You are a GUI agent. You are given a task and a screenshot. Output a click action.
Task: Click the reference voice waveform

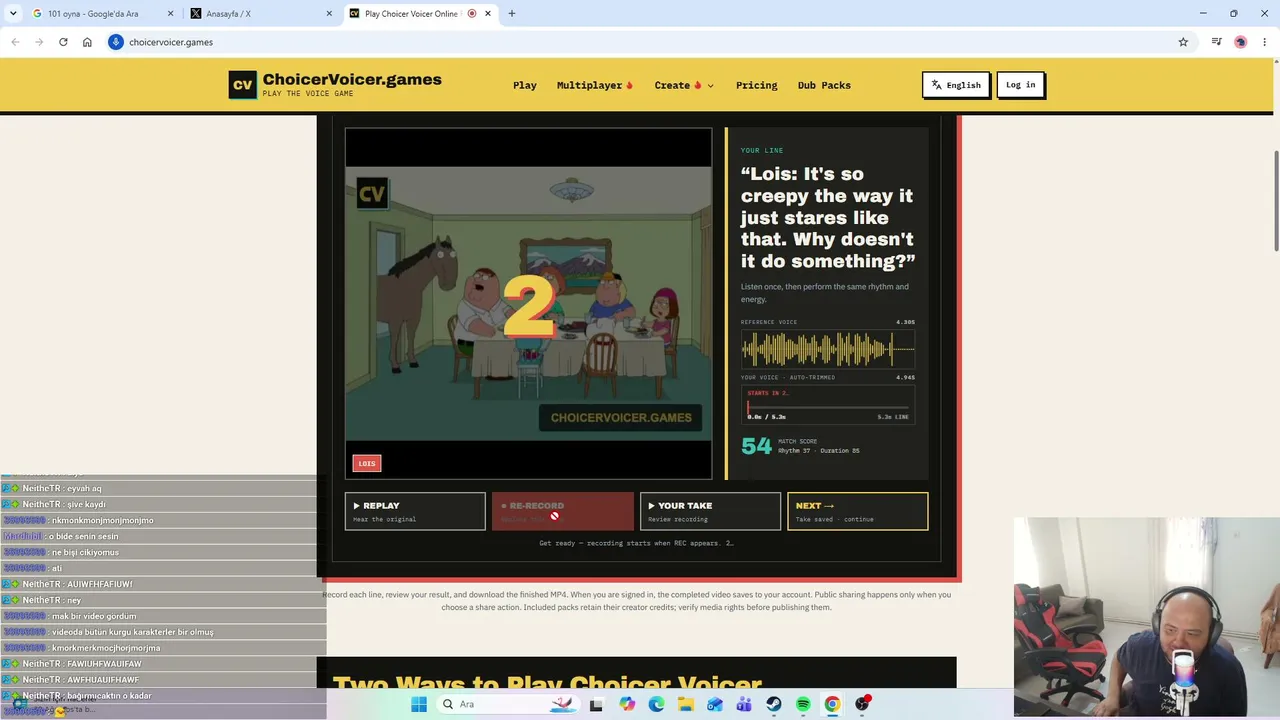click(828, 349)
